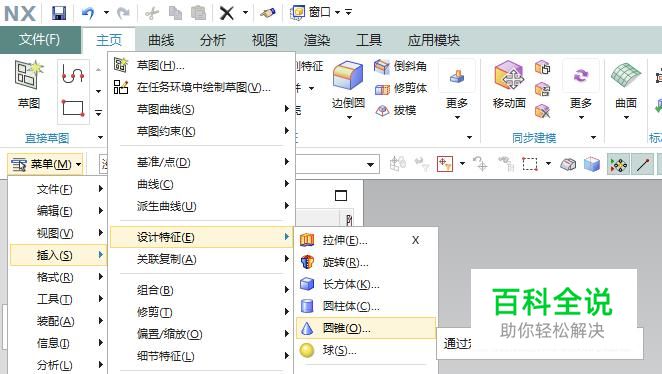
Task: Open the Surface (曲面) dropdown arrow
Action: click(x=626, y=117)
